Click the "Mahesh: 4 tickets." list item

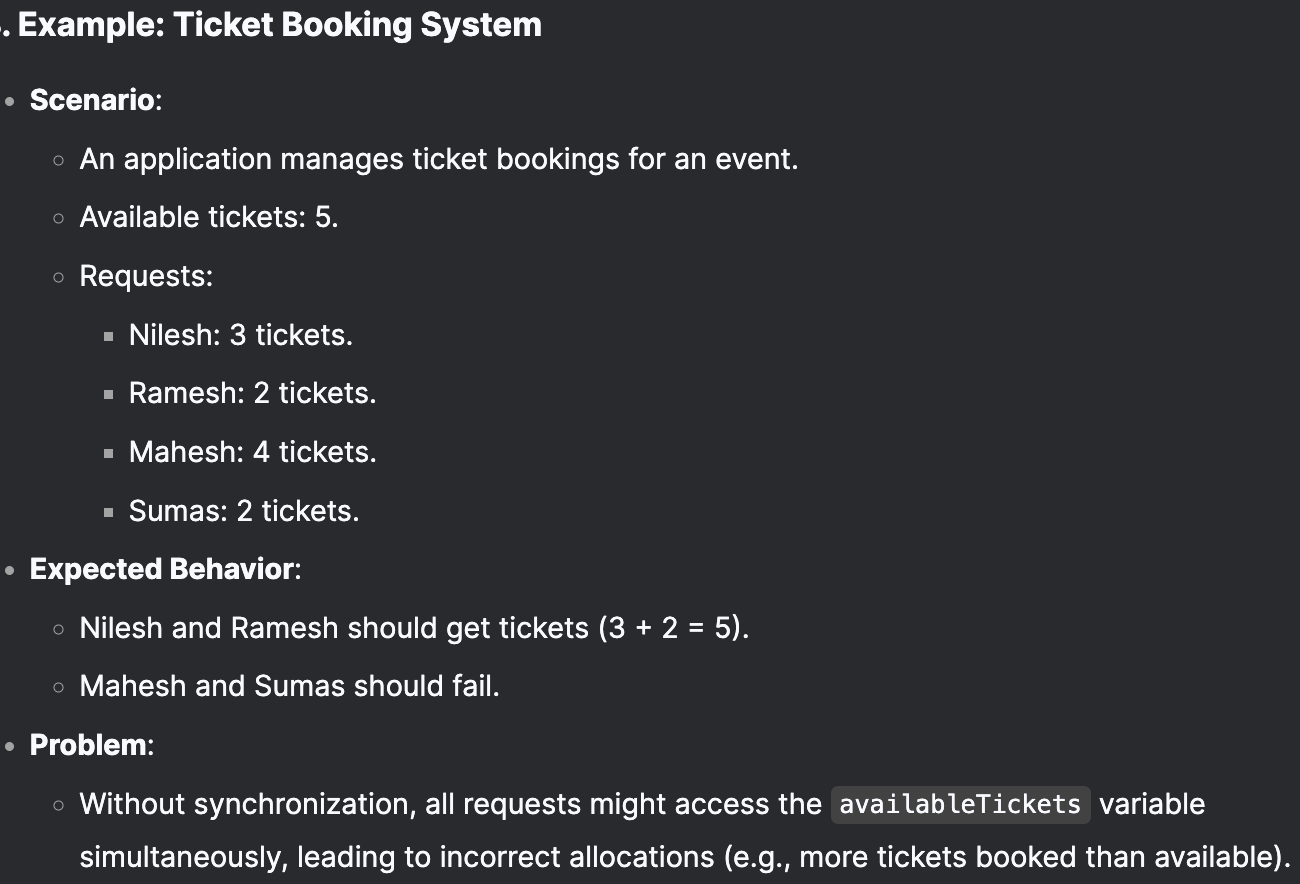pos(253,452)
